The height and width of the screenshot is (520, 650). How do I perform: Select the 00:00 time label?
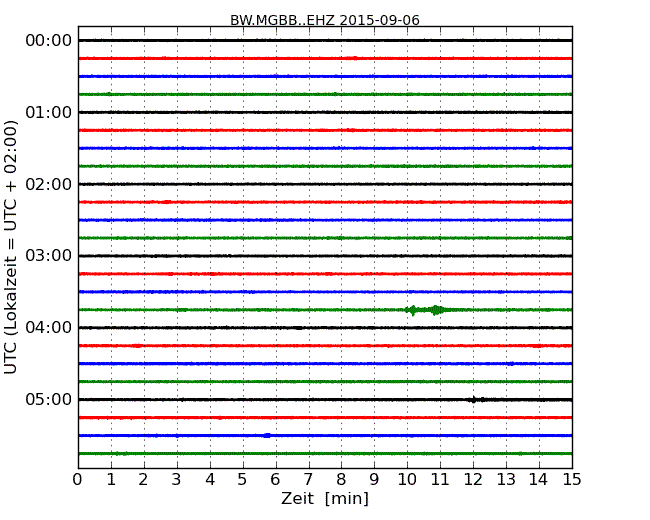coord(49,41)
